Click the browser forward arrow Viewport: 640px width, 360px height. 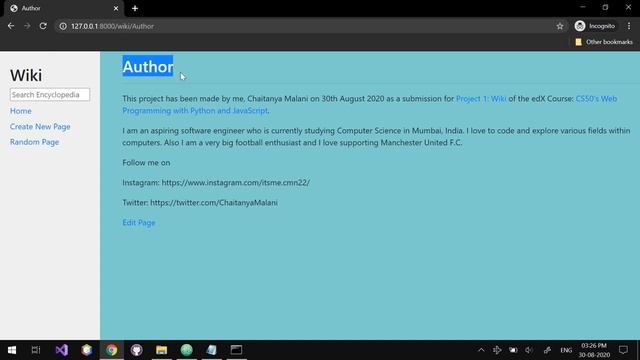point(27,26)
